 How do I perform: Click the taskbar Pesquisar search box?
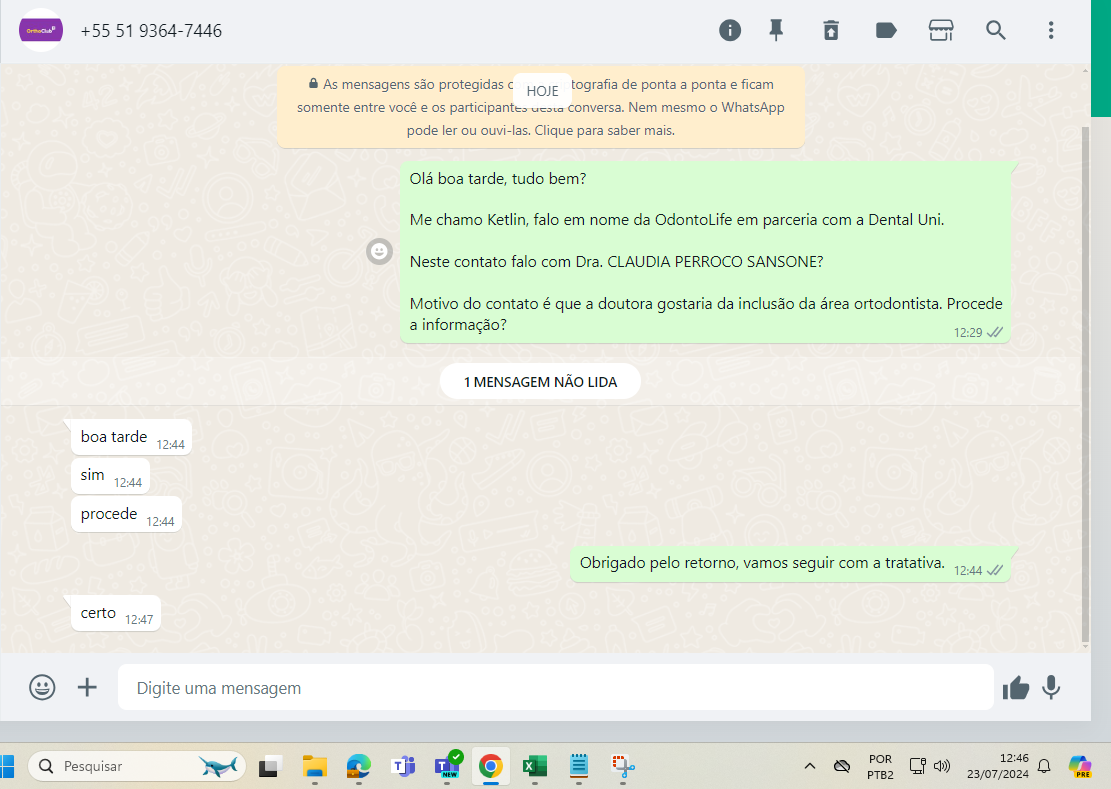click(137, 766)
